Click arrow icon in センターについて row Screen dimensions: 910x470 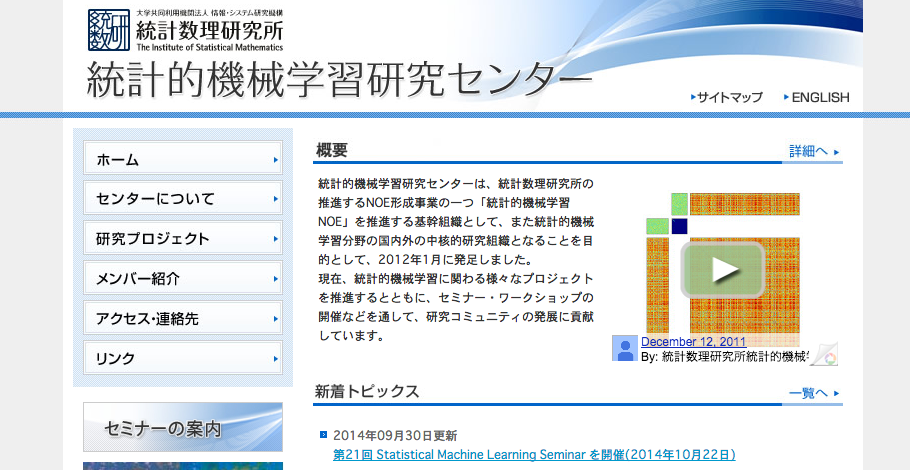click(276, 199)
